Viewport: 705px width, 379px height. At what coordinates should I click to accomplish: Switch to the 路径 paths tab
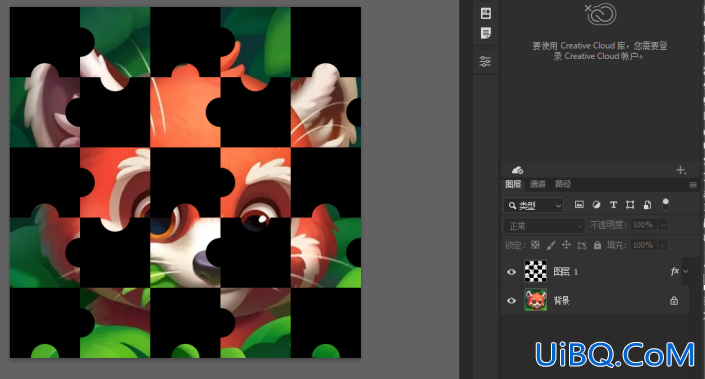[563, 184]
